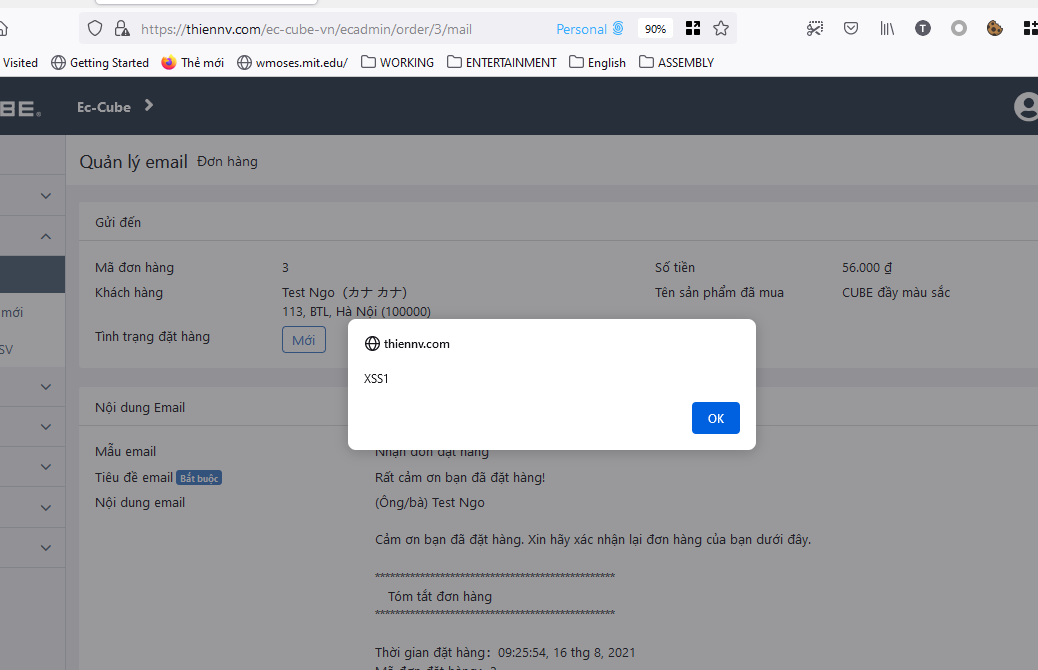Open the screenshot scissors extension icon
Image resolution: width=1038 pixels, height=670 pixels.
pyautogui.click(x=815, y=28)
